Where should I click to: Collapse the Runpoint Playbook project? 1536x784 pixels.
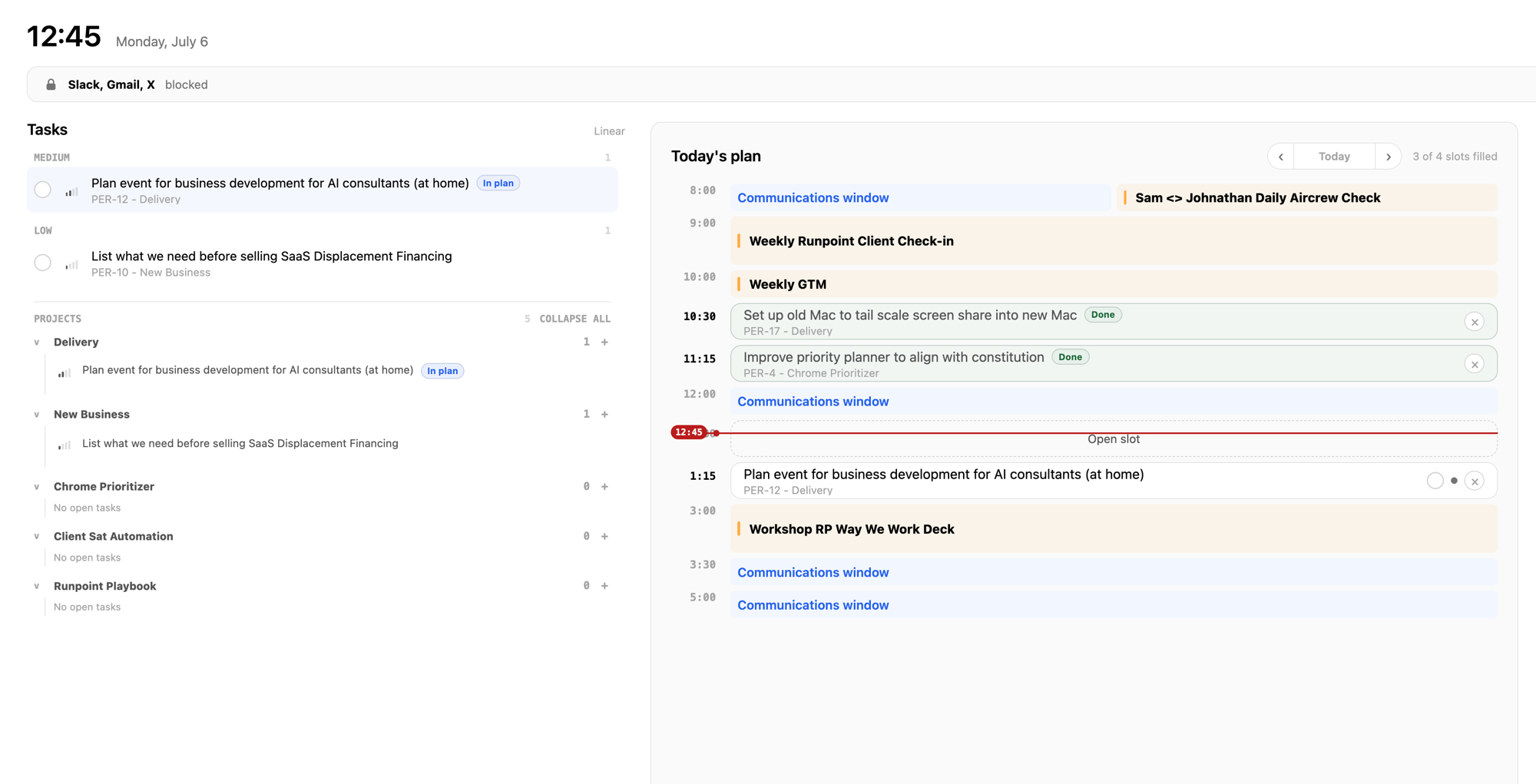tap(36, 587)
